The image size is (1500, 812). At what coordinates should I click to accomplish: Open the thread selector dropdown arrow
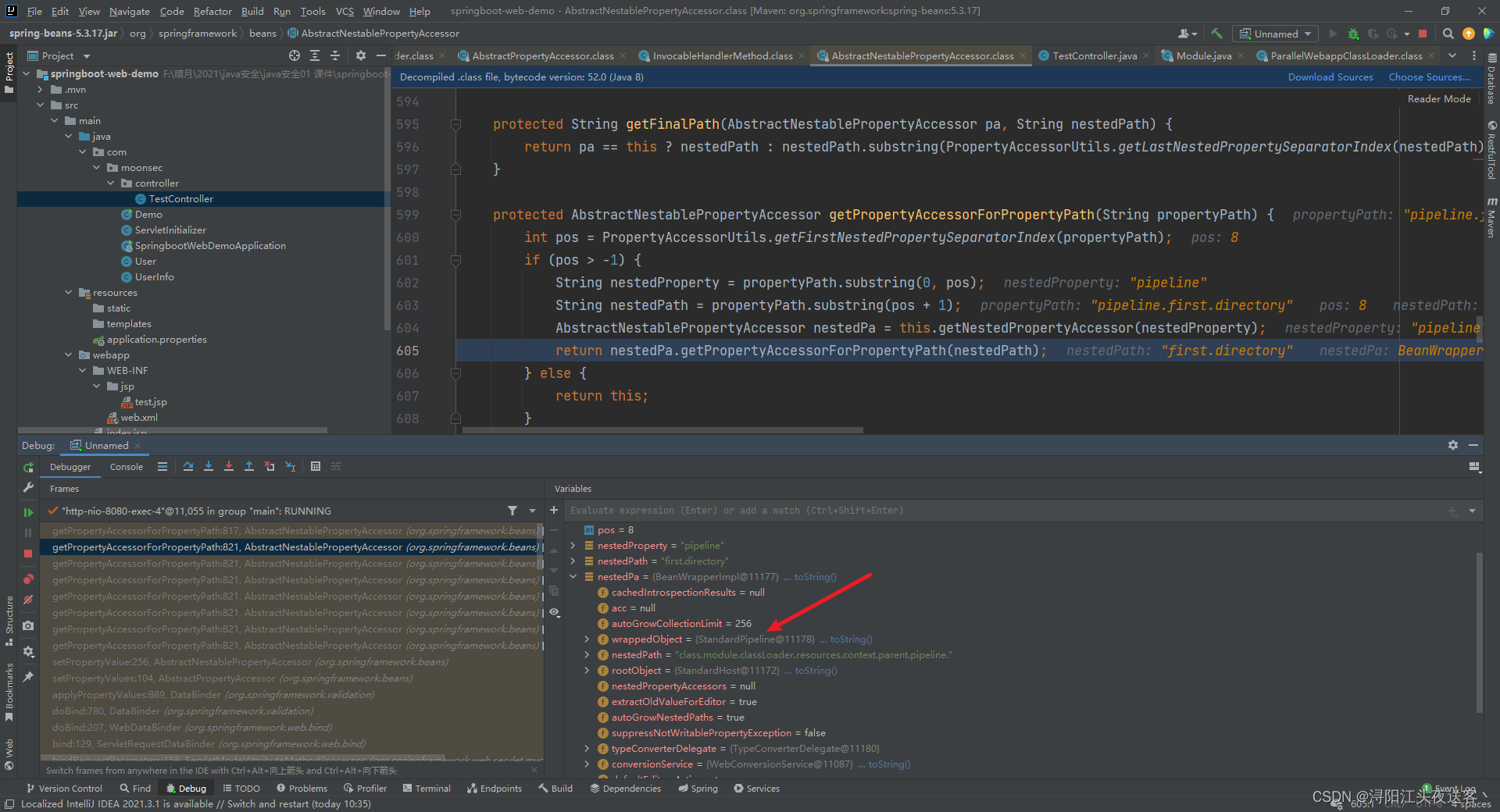point(533,511)
